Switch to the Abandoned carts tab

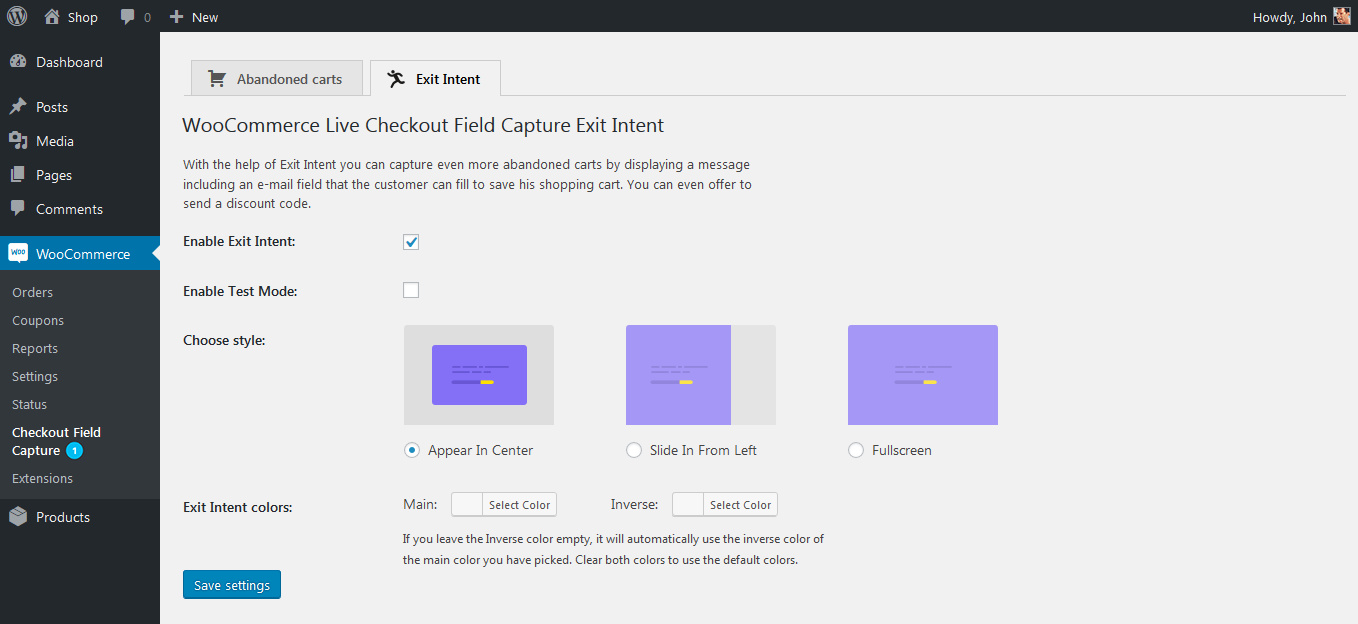277,78
